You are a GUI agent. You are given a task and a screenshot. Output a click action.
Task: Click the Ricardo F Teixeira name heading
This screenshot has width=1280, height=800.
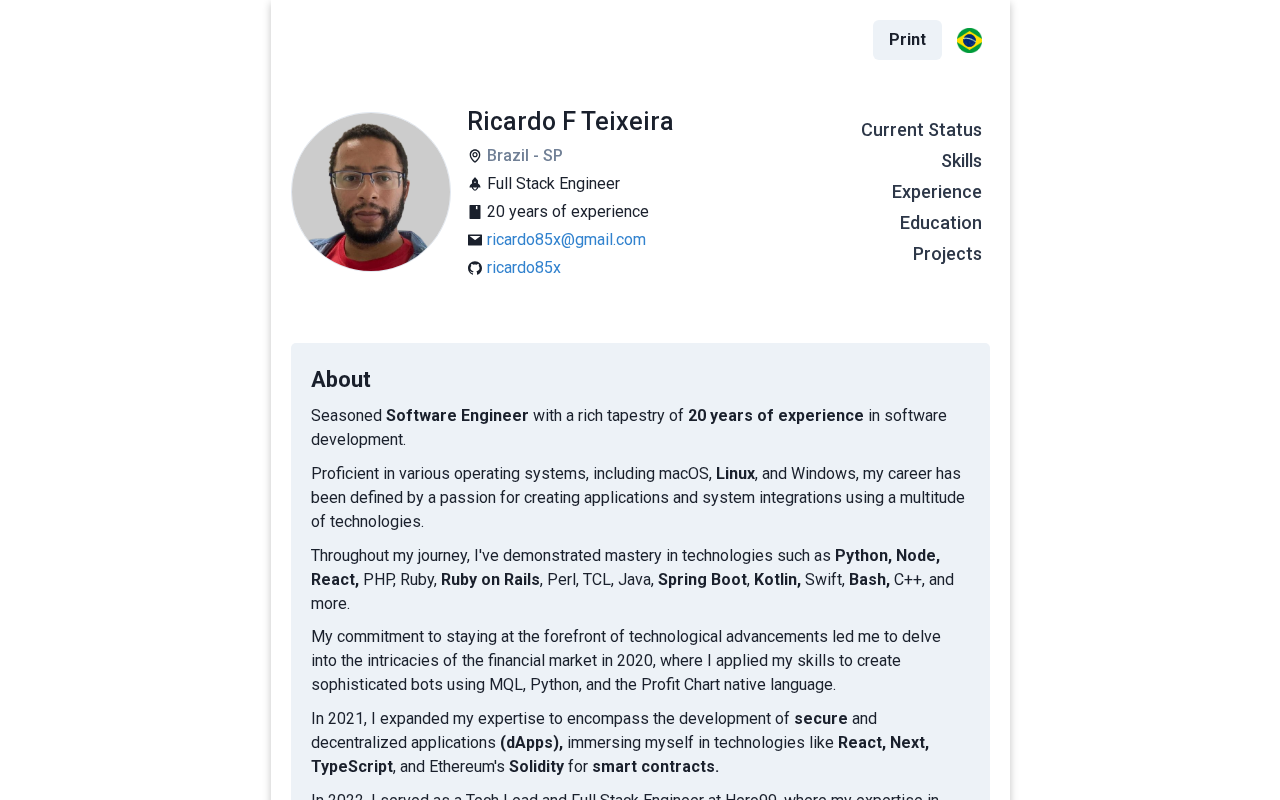coord(570,121)
